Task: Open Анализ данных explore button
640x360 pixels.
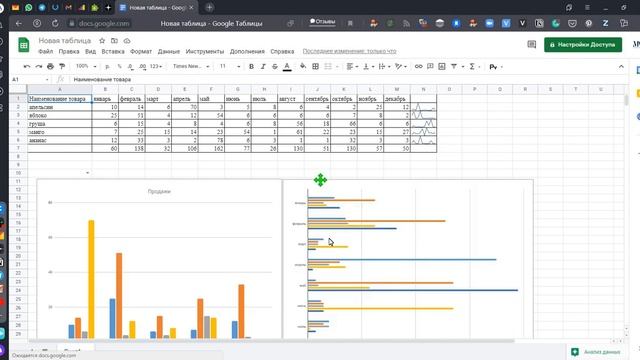Action: [597, 352]
